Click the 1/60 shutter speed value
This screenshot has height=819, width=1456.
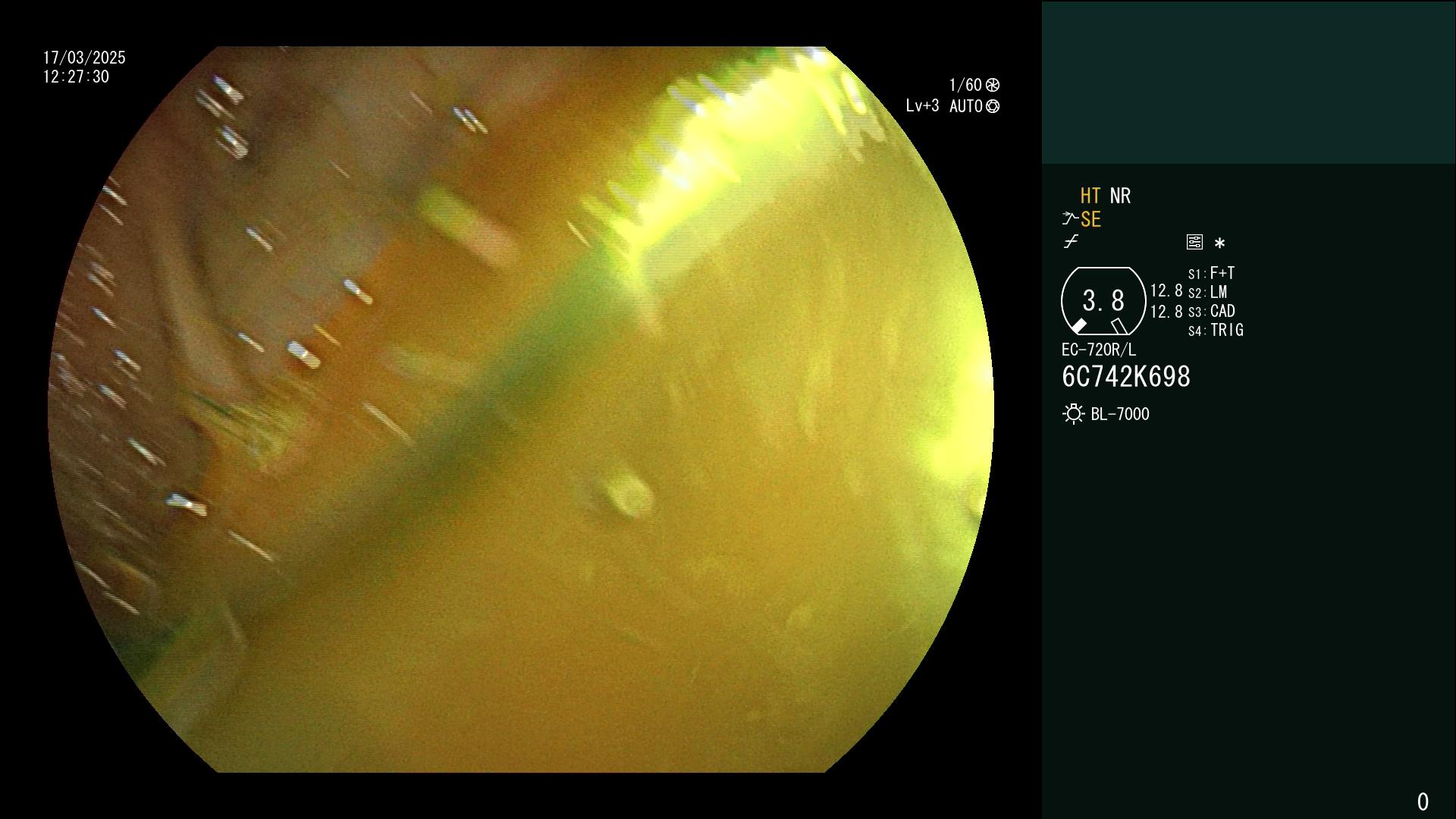965,85
